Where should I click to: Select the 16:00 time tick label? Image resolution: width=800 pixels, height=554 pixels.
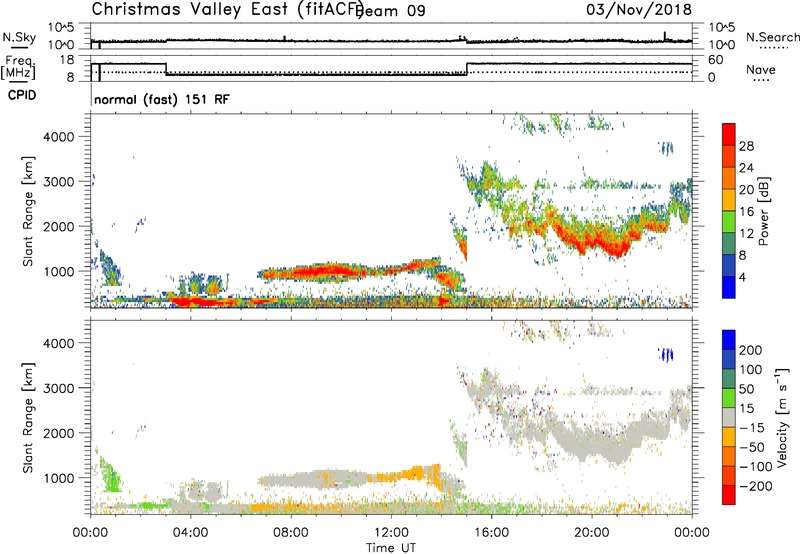click(491, 533)
